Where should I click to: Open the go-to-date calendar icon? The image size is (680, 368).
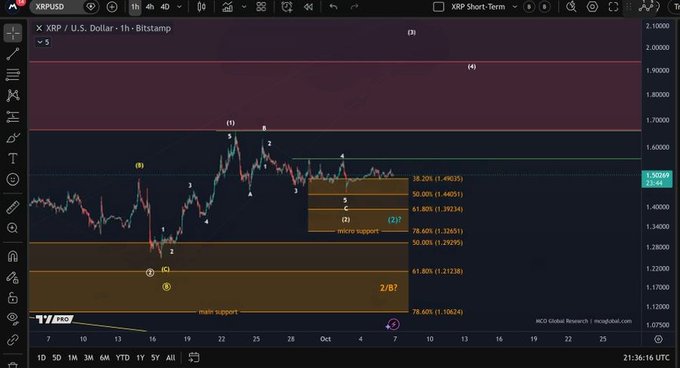(x=194, y=358)
